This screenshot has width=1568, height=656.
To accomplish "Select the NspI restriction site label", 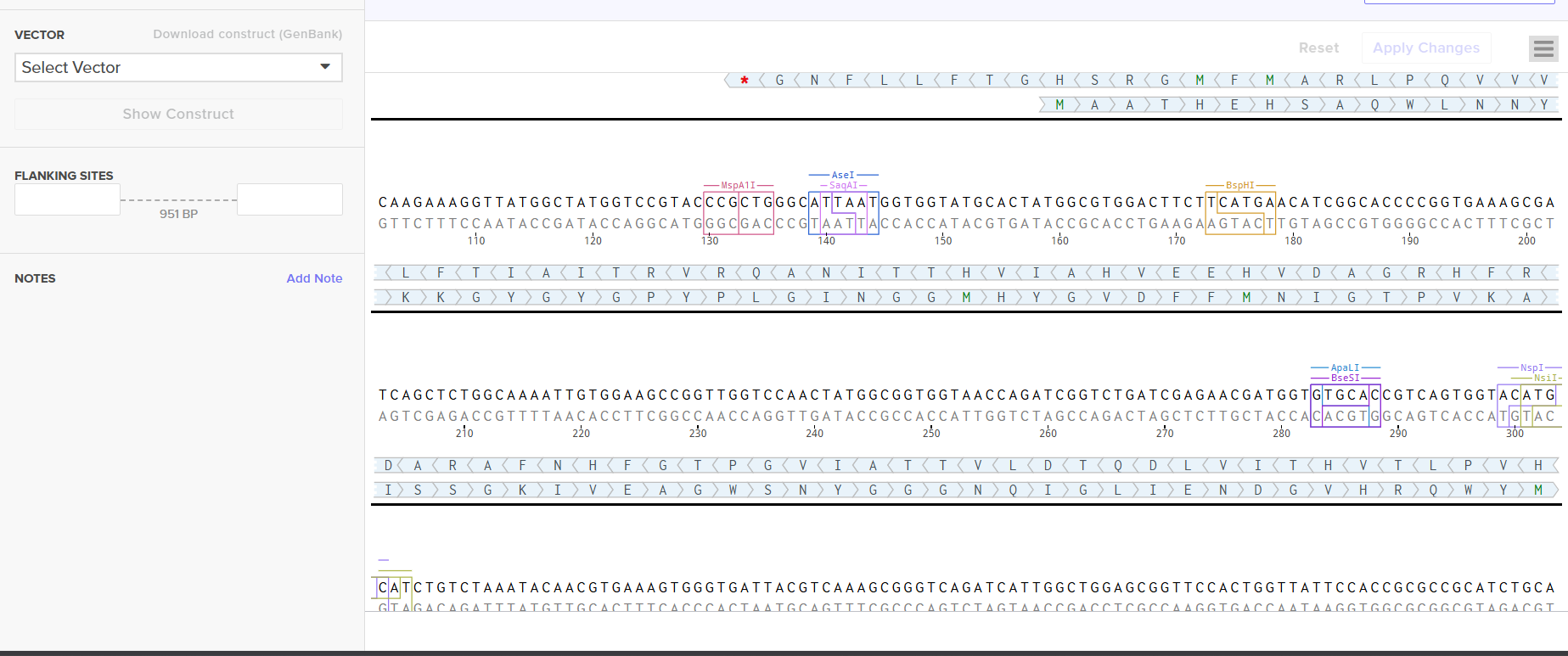I will [1531, 367].
